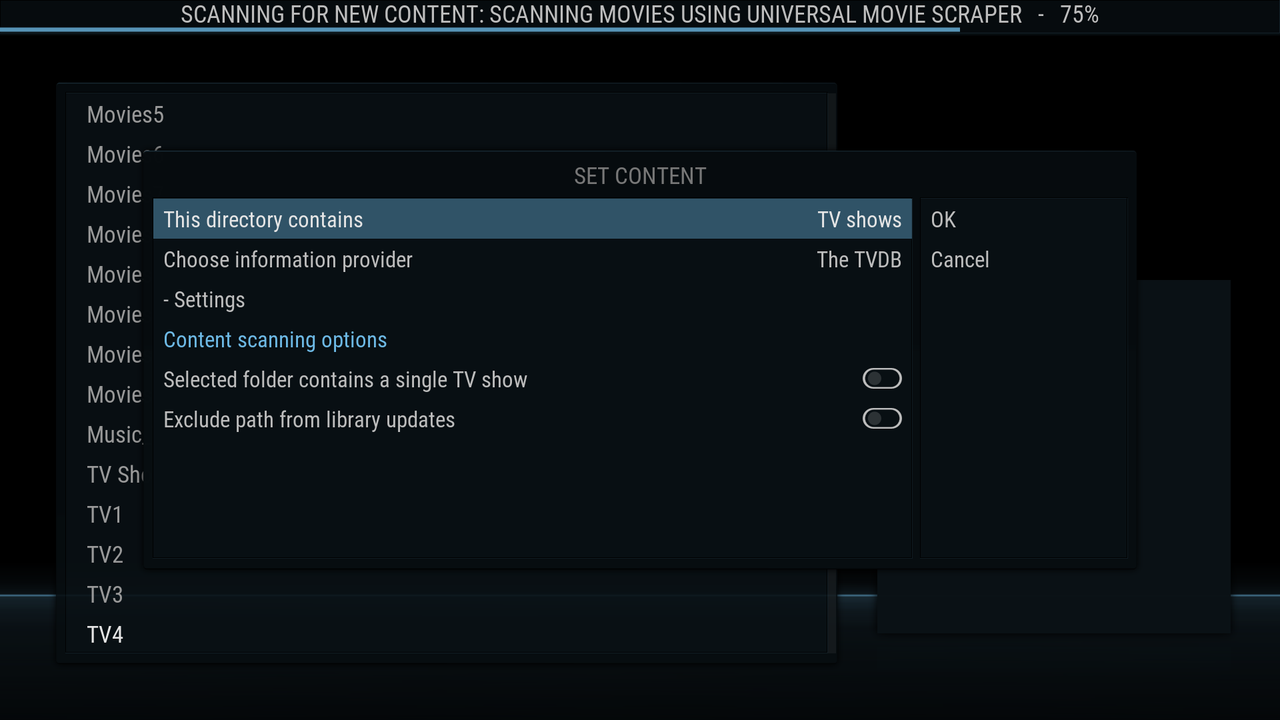Click the 'The TVDB' provider value
1280x720 pixels.
point(859,260)
